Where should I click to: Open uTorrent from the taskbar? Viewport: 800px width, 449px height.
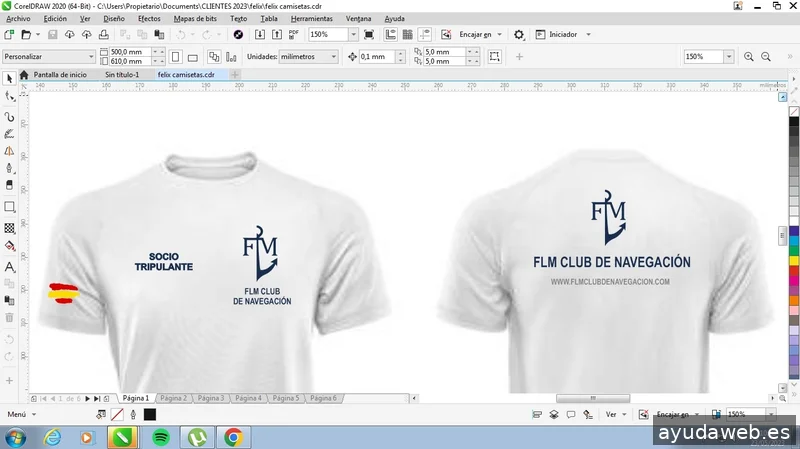(197, 438)
